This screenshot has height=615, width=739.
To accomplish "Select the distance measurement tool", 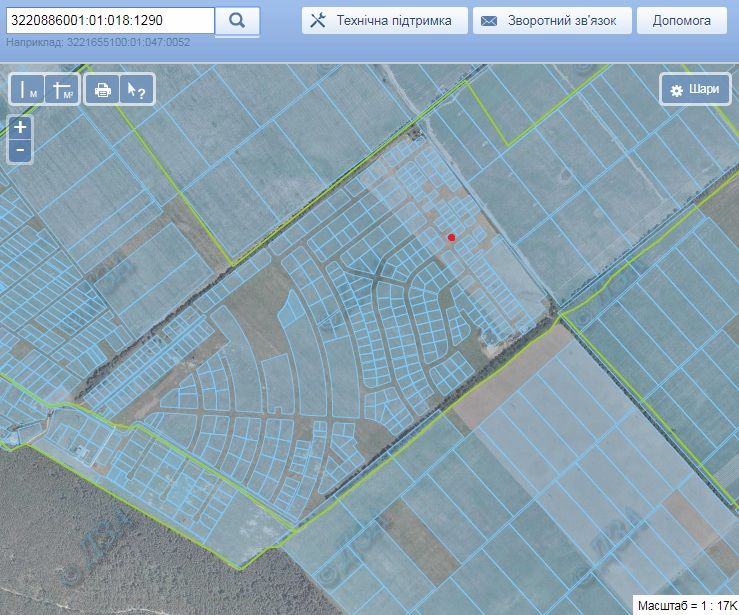I will pyautogui.click(x=27, y=89).
